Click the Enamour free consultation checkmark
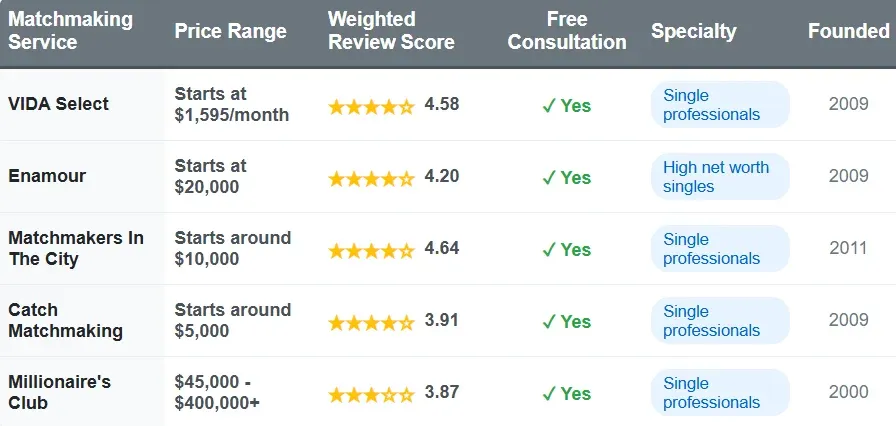This screenshot has height=426, width=896. tap(548, 177)
